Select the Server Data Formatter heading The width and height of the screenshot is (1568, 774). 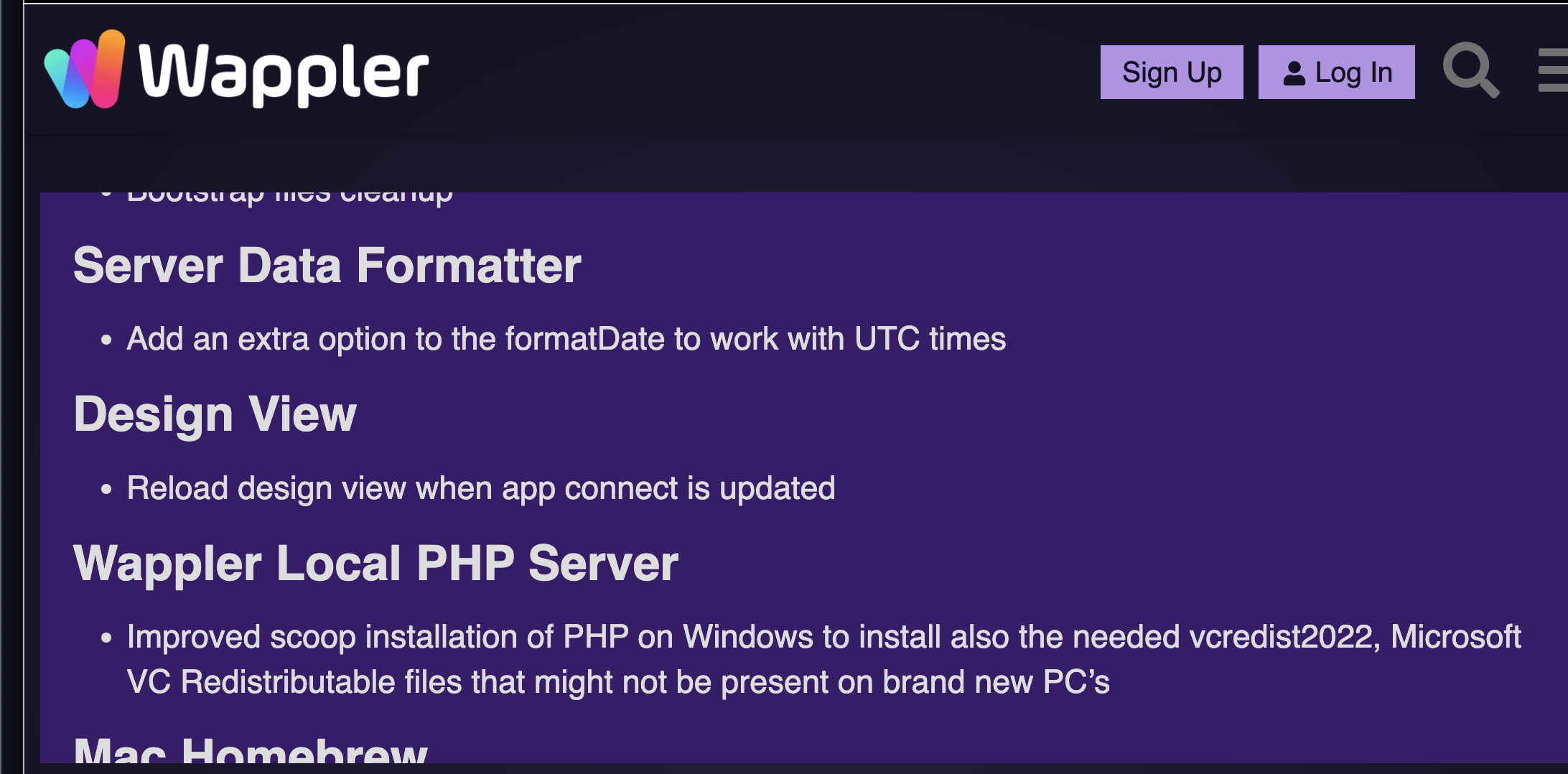point(327,266)
